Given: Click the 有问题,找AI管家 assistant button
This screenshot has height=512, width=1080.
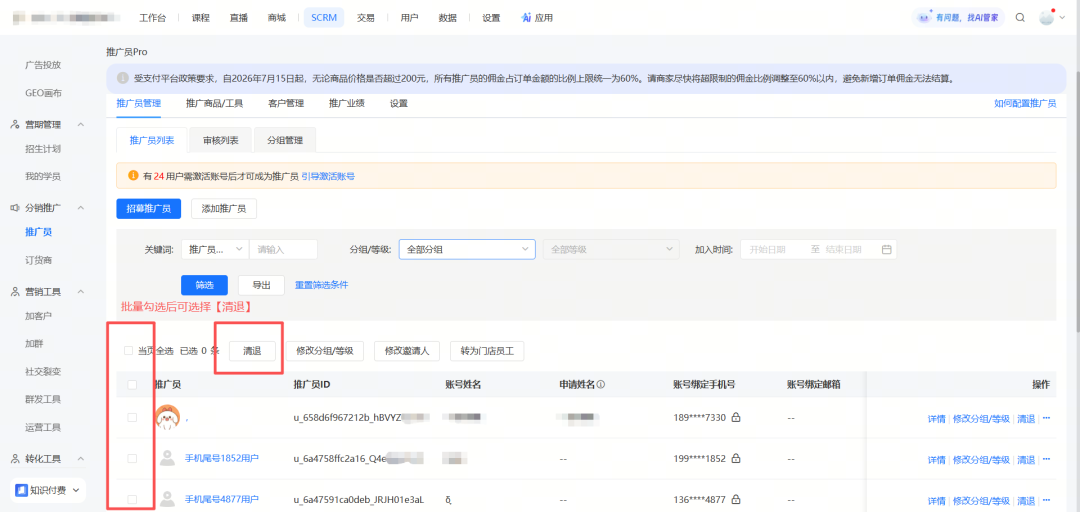Looking at the screenshot, I should 958,18.
